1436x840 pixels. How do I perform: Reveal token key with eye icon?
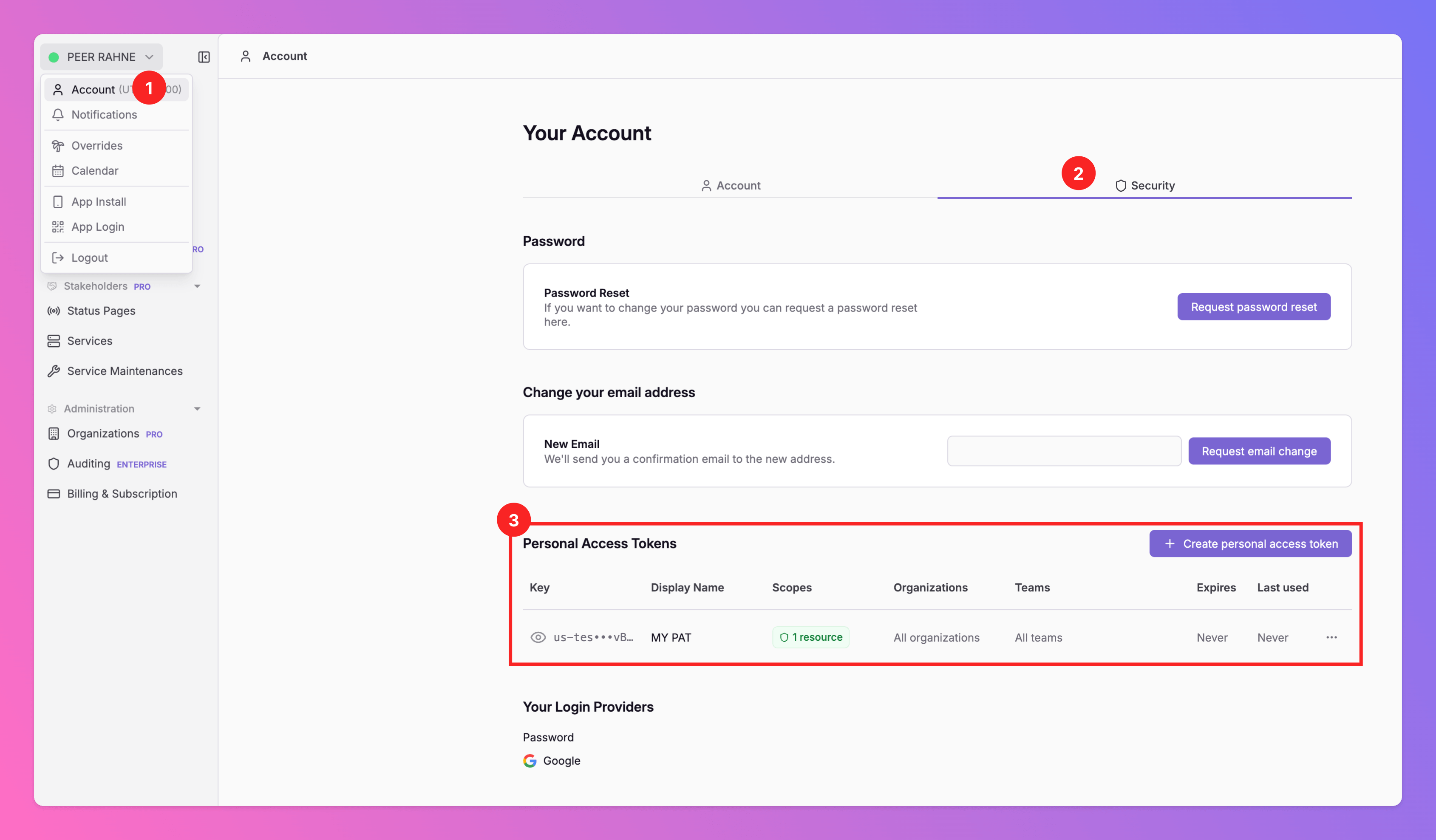[538, 637]
